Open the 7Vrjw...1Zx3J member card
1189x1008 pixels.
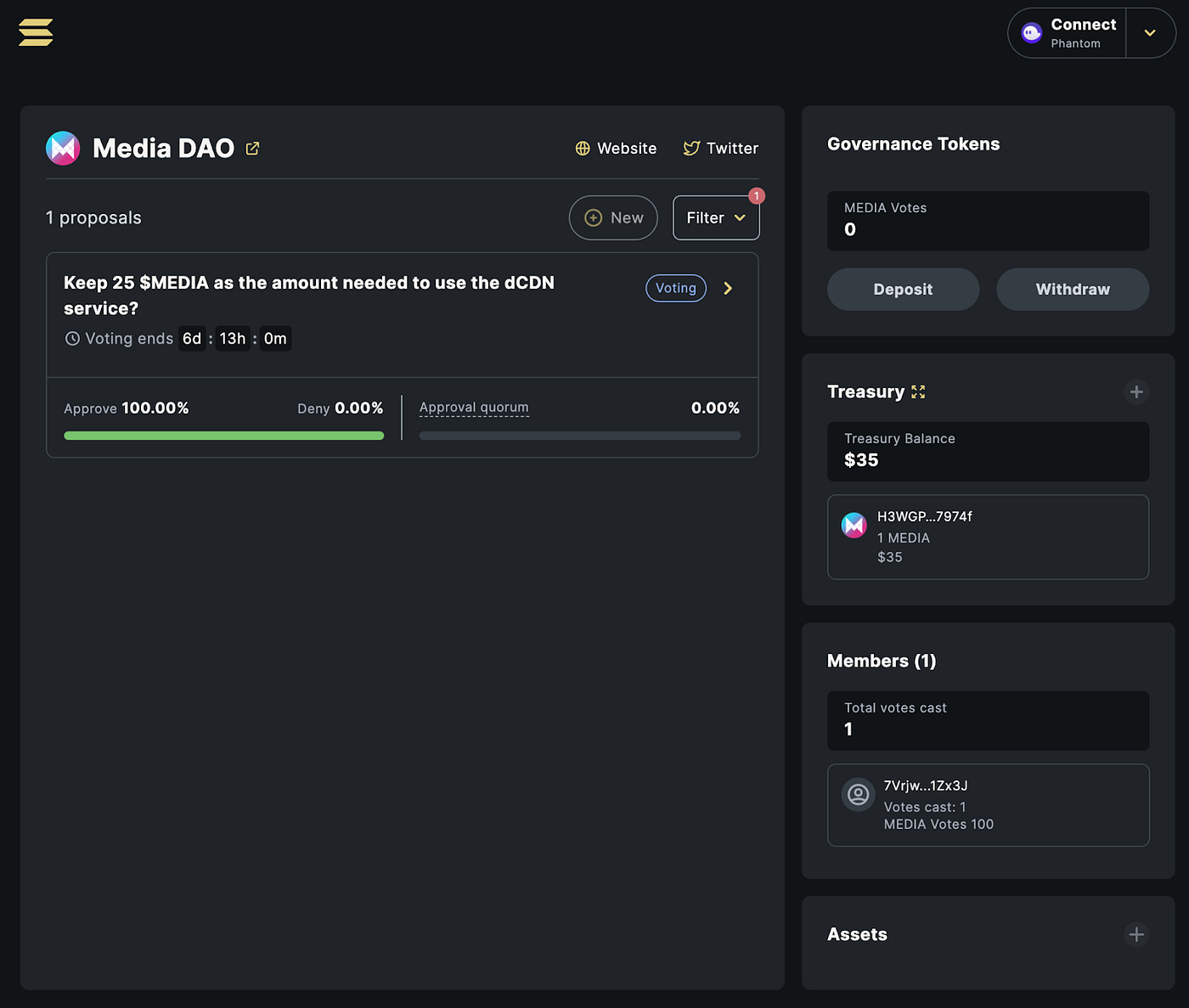pos(988,805)
